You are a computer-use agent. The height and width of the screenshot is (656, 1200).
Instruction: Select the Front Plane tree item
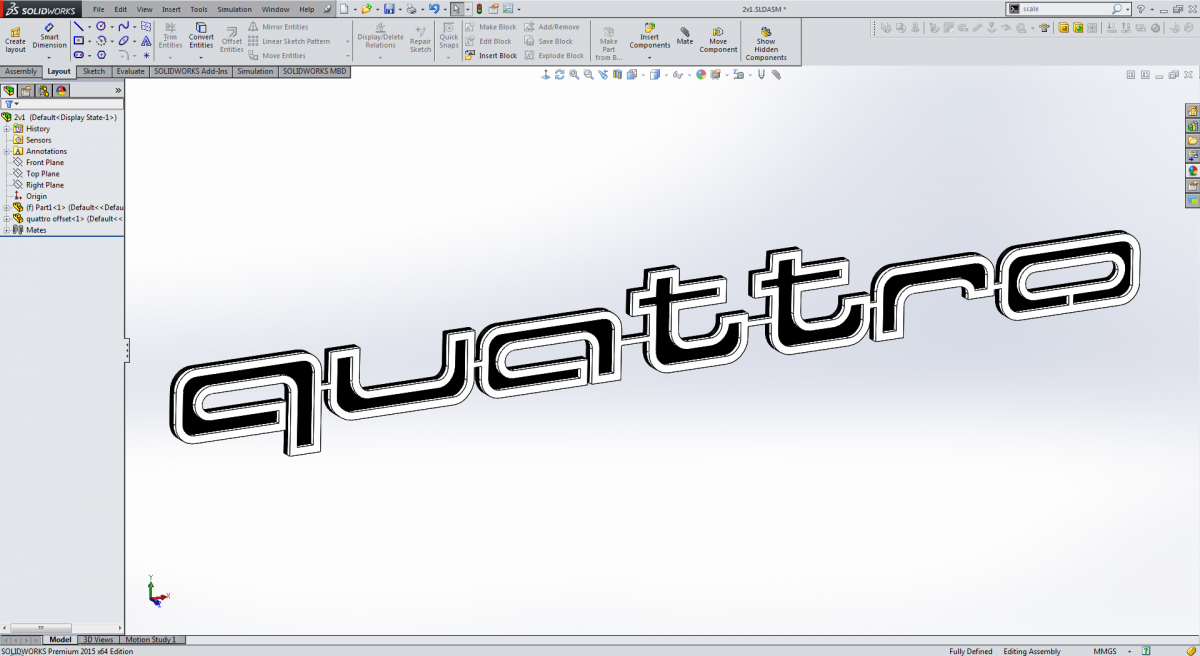click(38, 162)
